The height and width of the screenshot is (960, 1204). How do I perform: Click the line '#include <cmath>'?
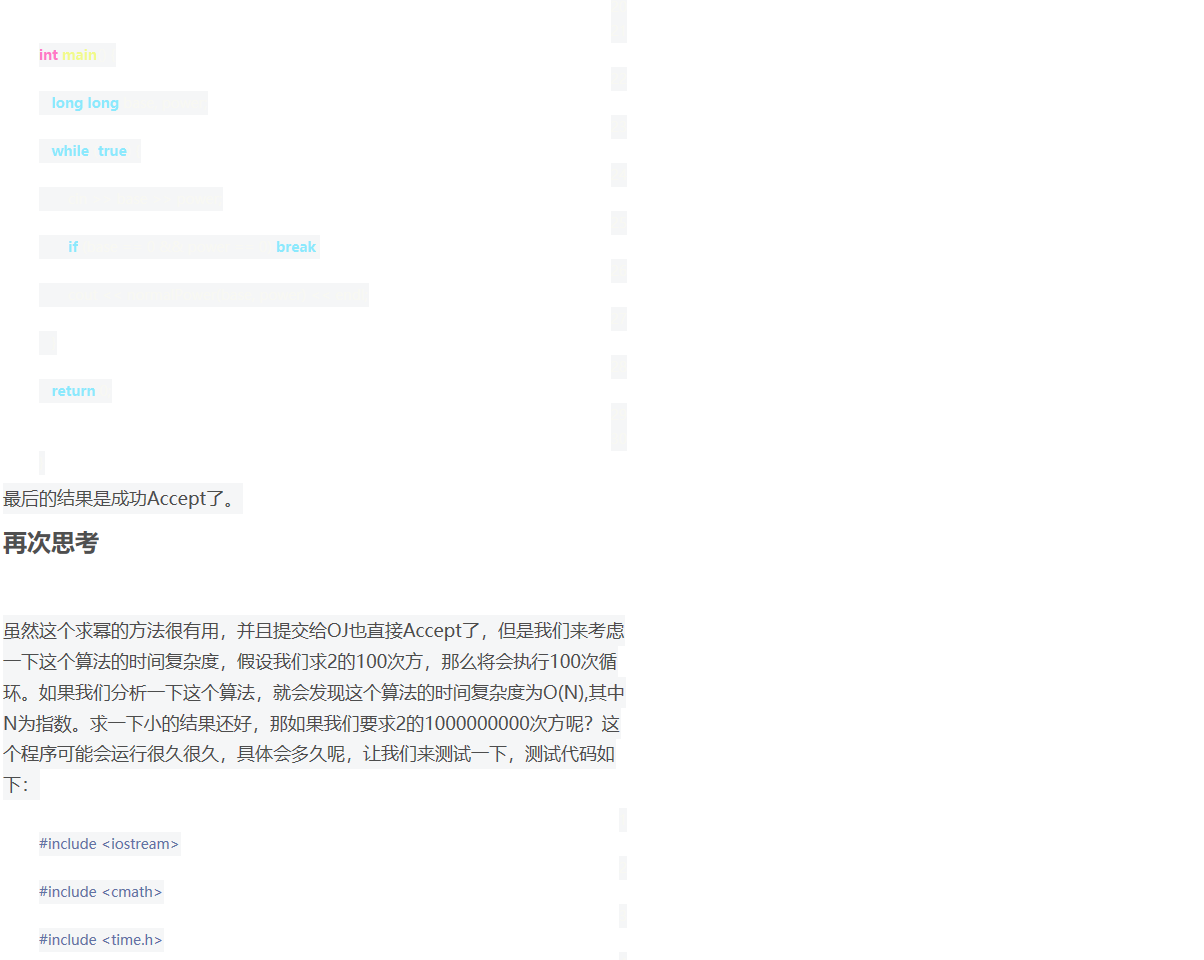point(101,892)
